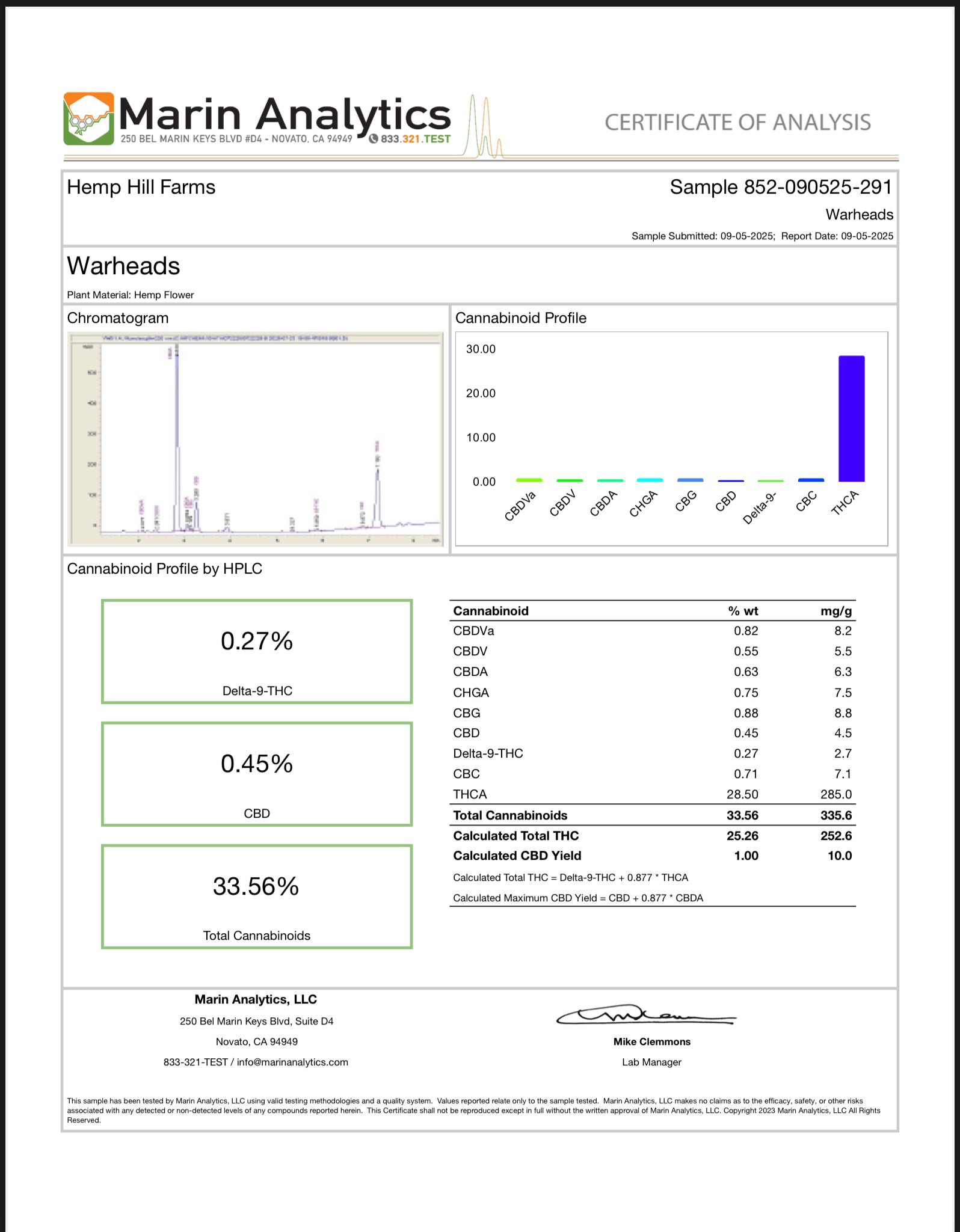This screenshot has width=960, height=1232.
Task: Select the Calculated Total THC row
Action: (x=652, y=836)
